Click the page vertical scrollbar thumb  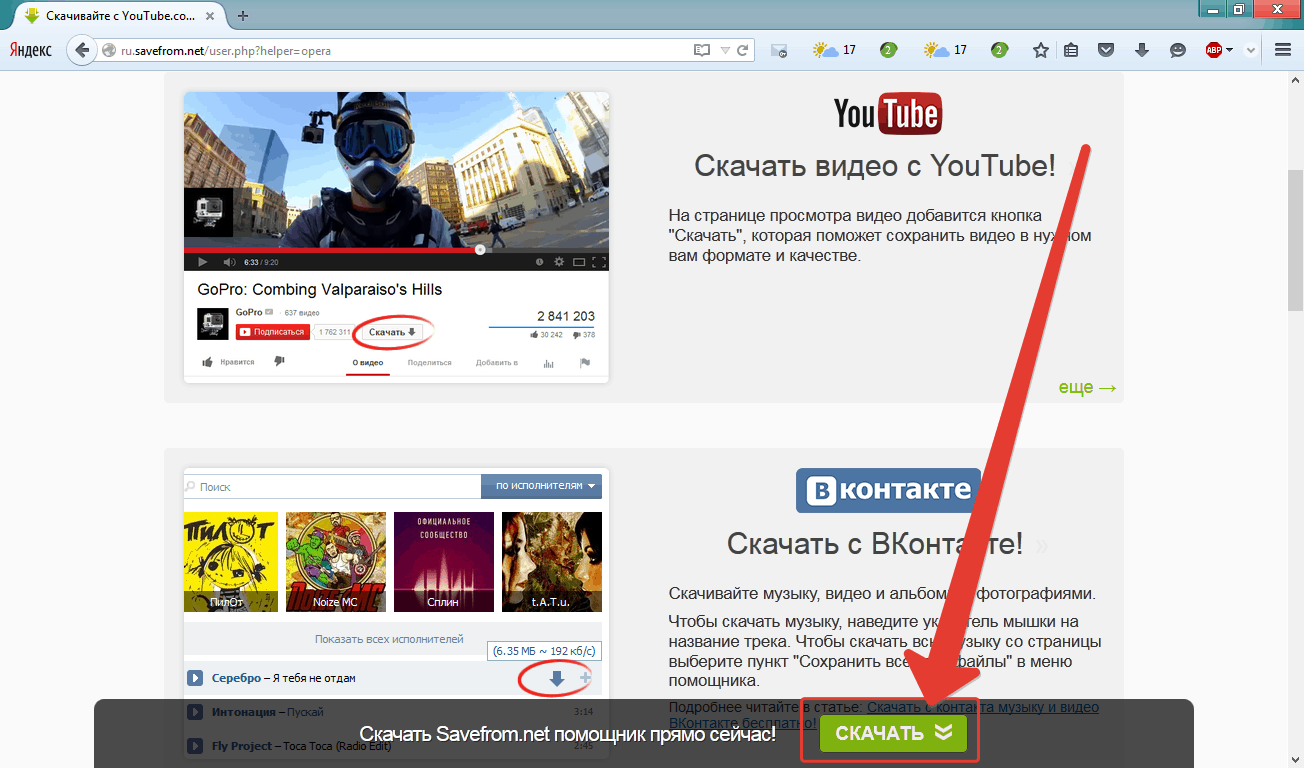[1295, 241]
